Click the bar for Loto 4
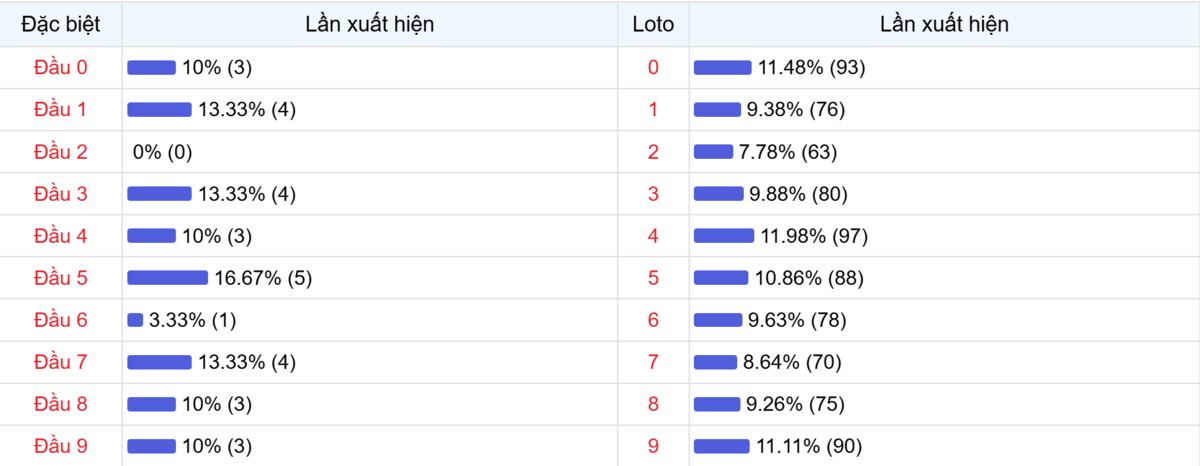This screenshot has width=1200, height=466. (x=723, y=236)
